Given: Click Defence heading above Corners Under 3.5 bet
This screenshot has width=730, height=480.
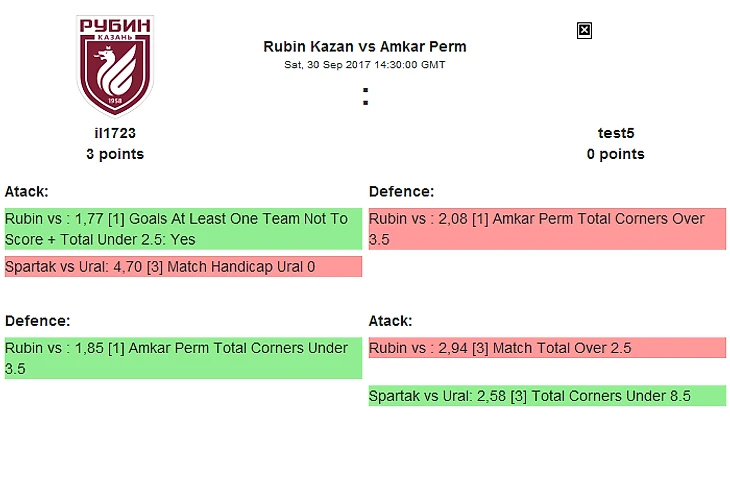Looking at the screenshot, I should point(37,321).
